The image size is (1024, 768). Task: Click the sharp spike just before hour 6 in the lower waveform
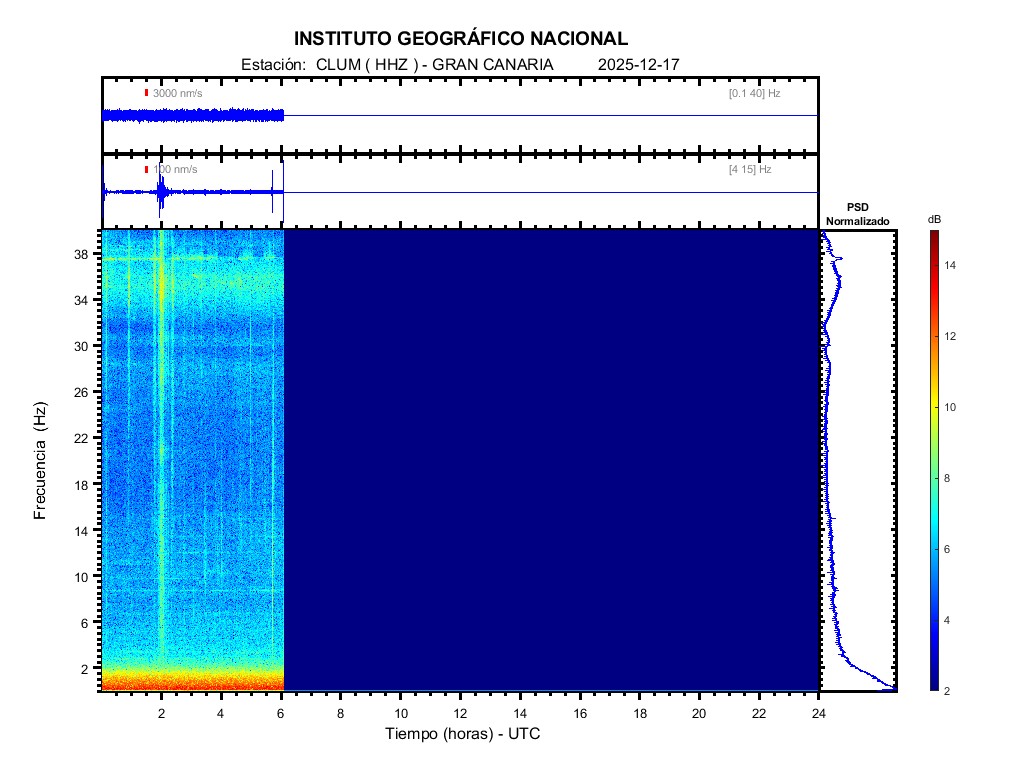coord(272,192)
